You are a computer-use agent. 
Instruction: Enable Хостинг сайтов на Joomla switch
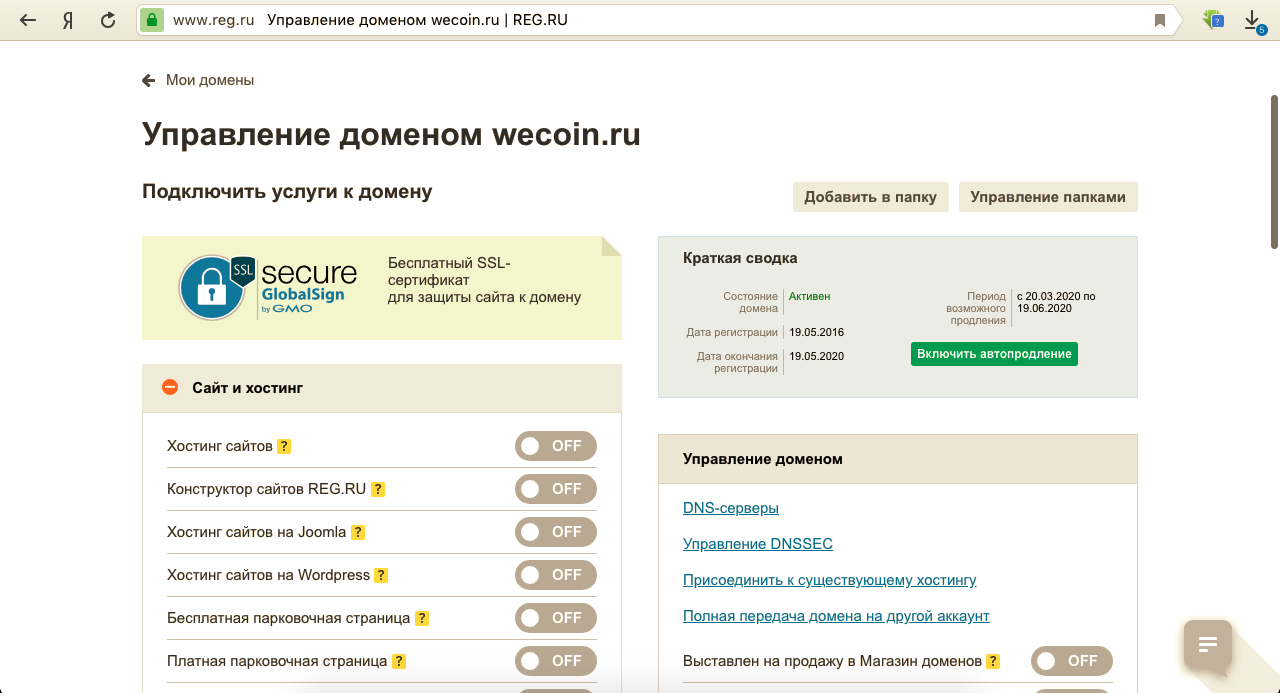pos(556,532)
